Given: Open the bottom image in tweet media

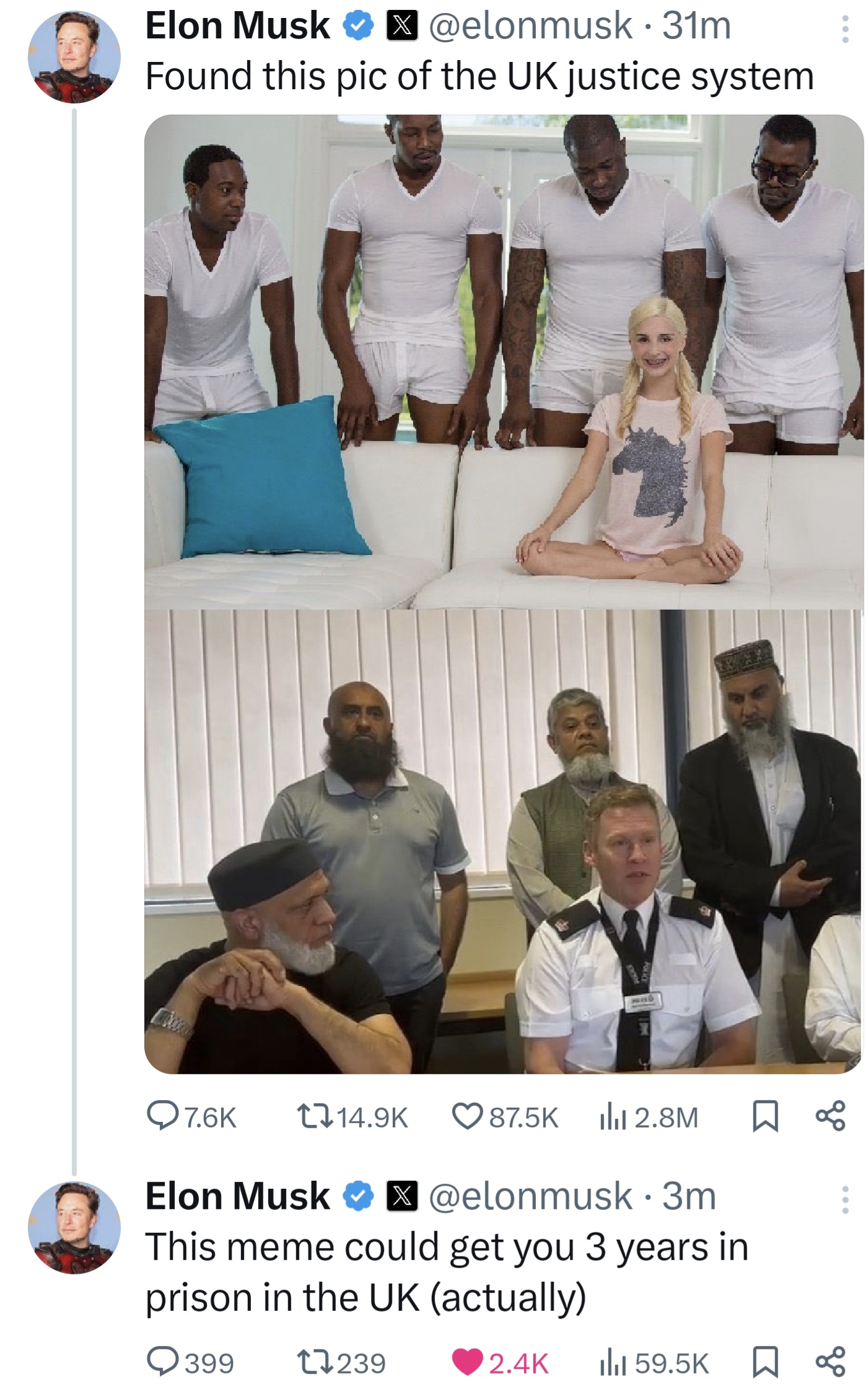Looking at the screenshot, I should (x=503, y=841).
